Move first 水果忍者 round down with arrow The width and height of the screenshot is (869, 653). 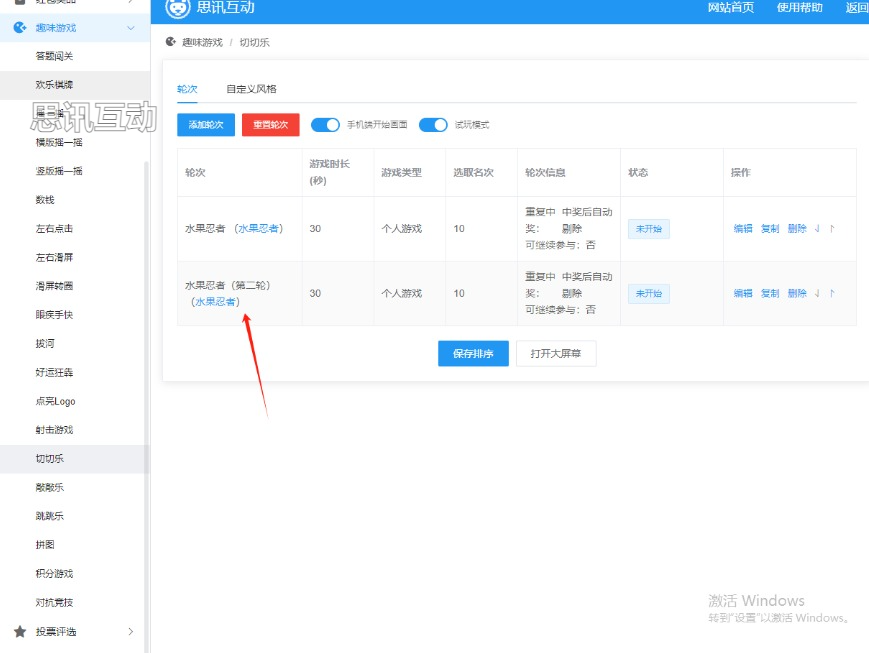click(x=817, y=228)
